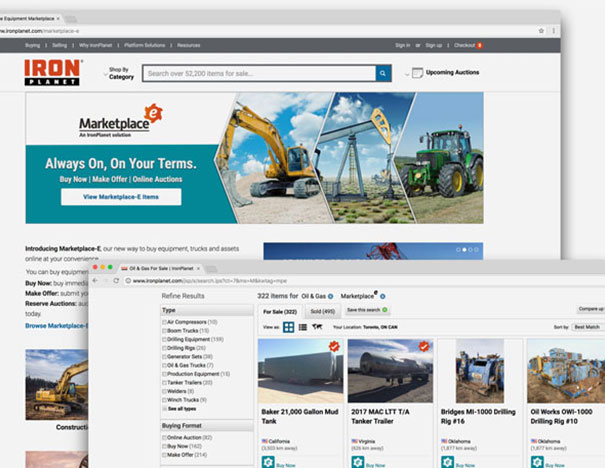This screenshot has height=468, width=605.
Task: Click the Upcoming Auctions calendar icon
Action: point(417,73)
